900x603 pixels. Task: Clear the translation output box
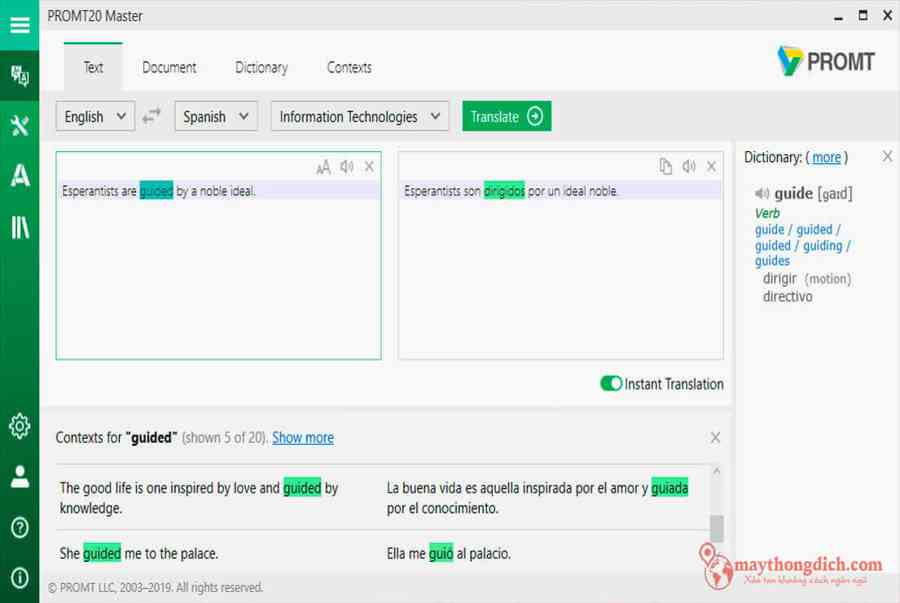711,166
